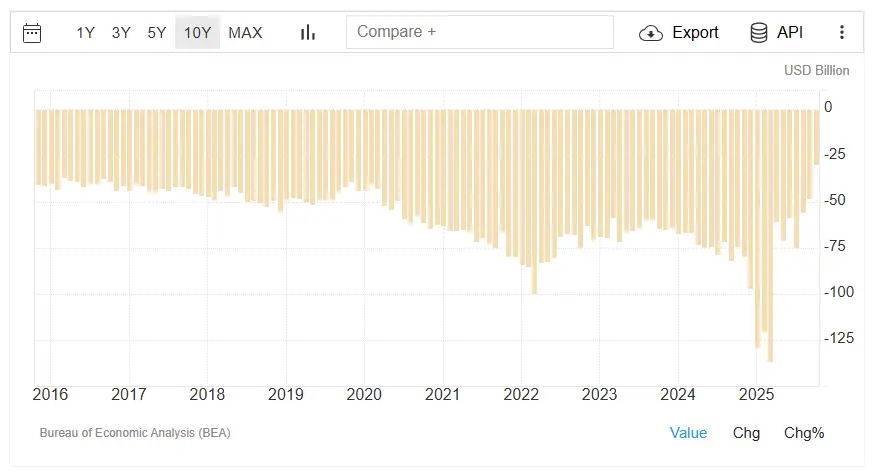Change chart type with bar chart icon
Image resolution: width=878 pixels, height=474 pixels.
point(307,32)
